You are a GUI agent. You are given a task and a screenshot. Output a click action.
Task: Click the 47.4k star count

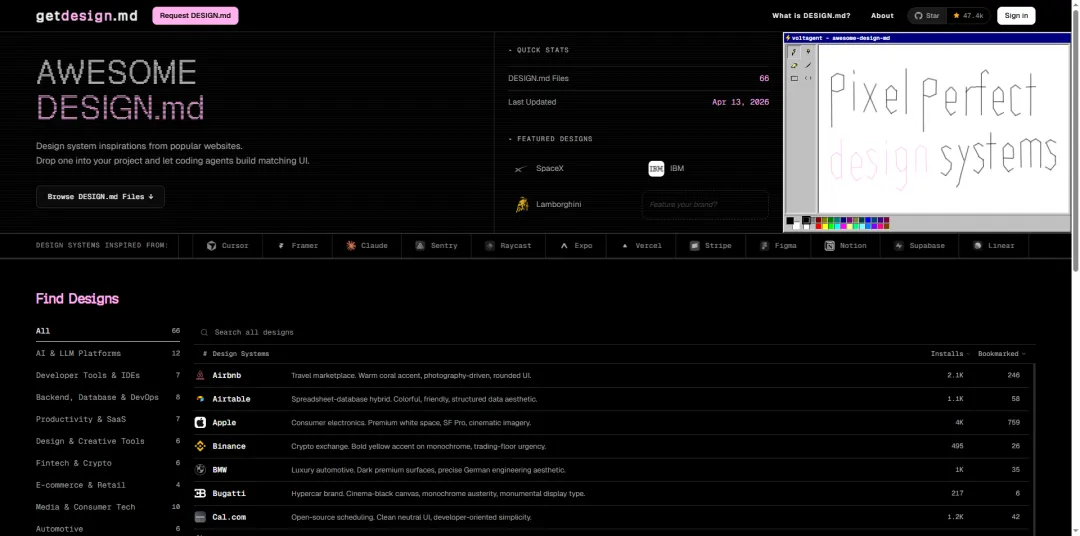click(x=968, y=16)
